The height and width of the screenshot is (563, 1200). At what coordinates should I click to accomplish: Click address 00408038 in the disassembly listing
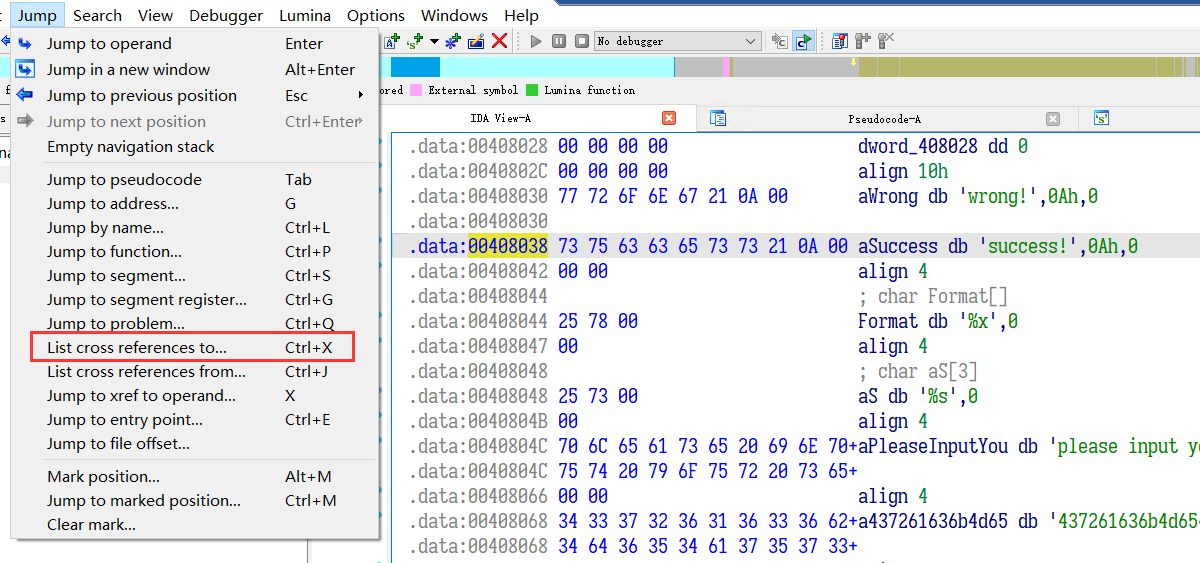(x=504, y=246)
